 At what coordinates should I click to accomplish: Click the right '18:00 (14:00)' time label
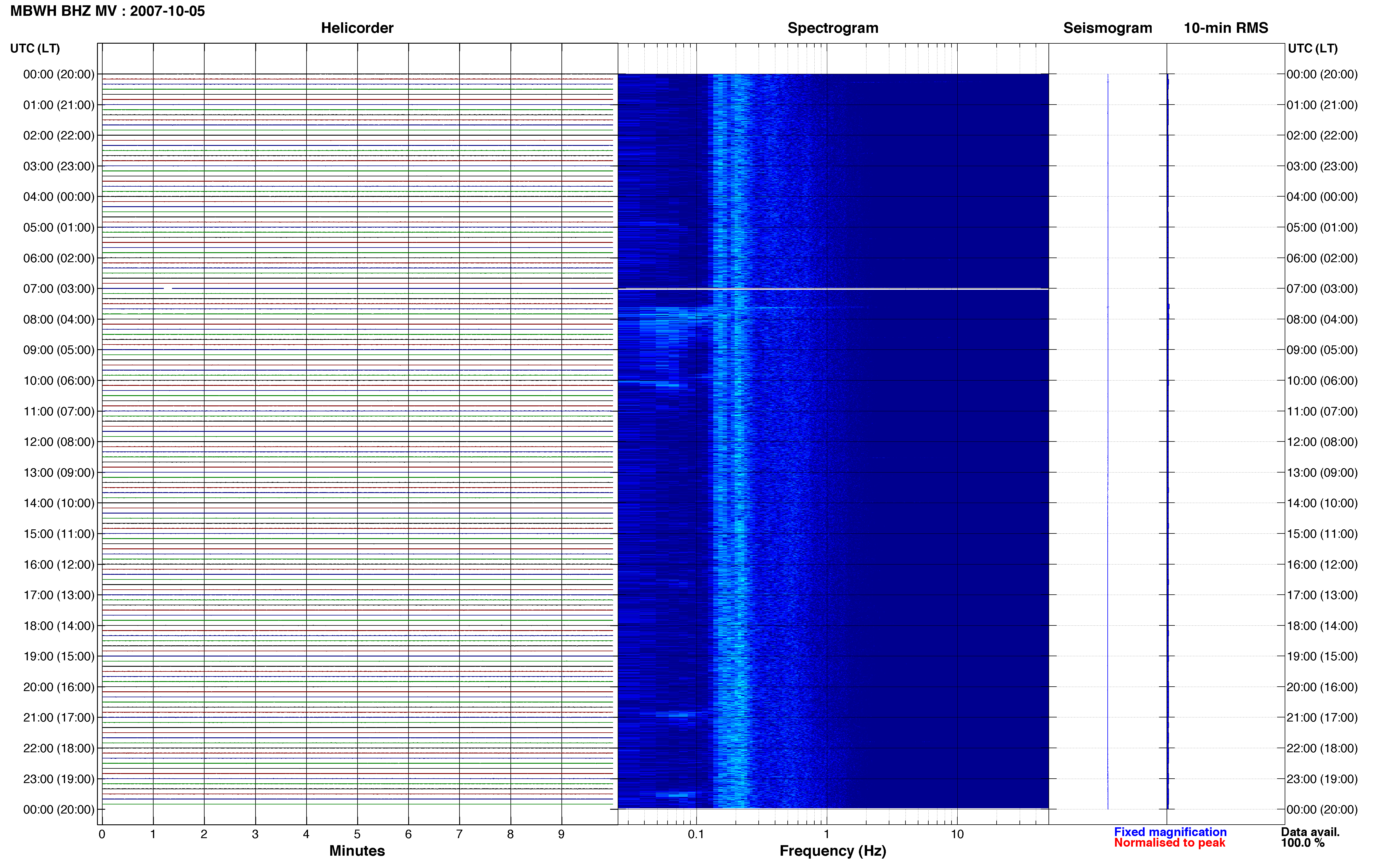click(1322, 626)
